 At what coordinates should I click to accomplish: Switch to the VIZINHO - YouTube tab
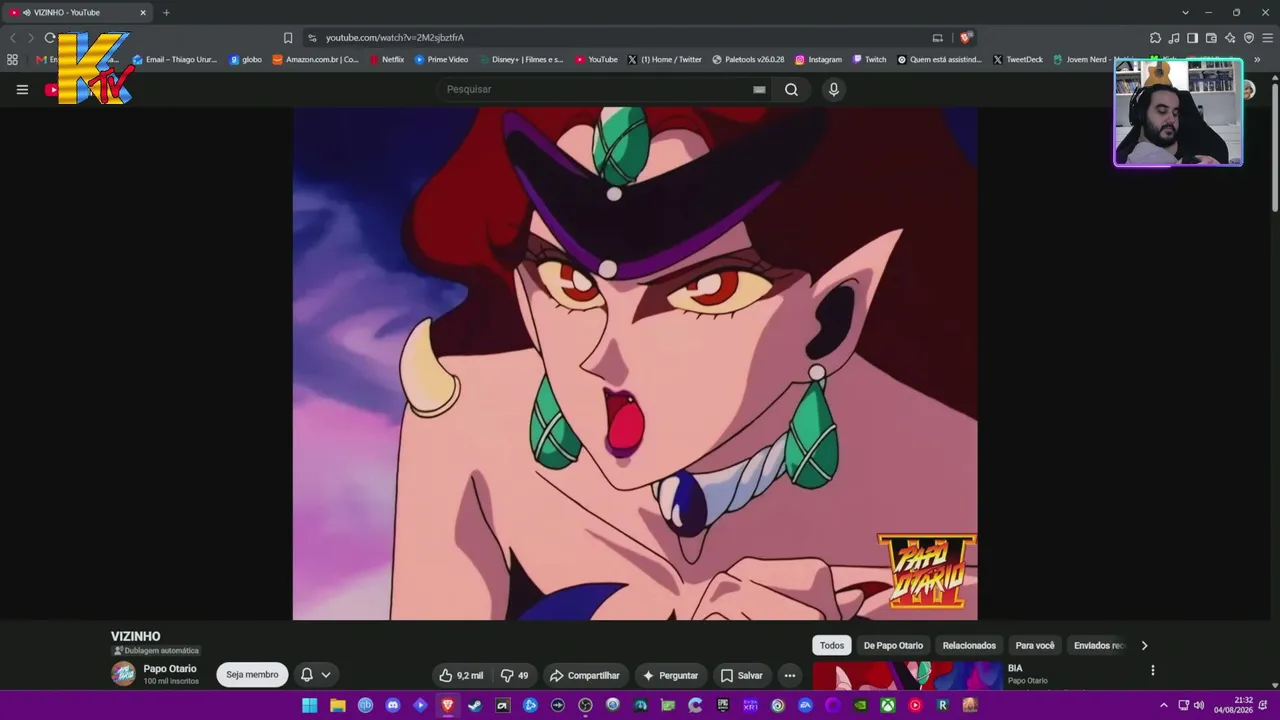[76, 13]
